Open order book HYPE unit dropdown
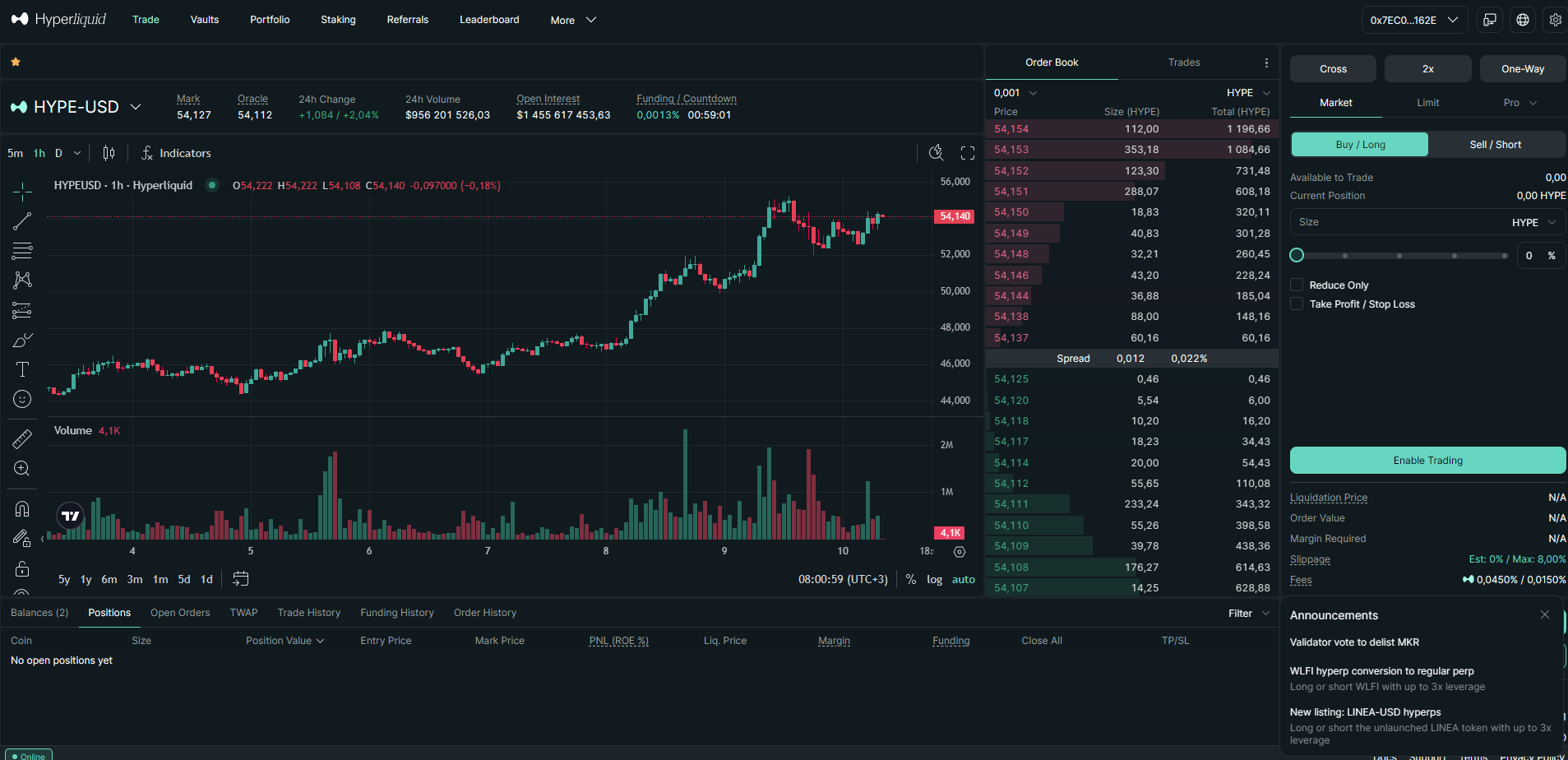Viewport: 1568px width, 760px height. pos(1249,93)
